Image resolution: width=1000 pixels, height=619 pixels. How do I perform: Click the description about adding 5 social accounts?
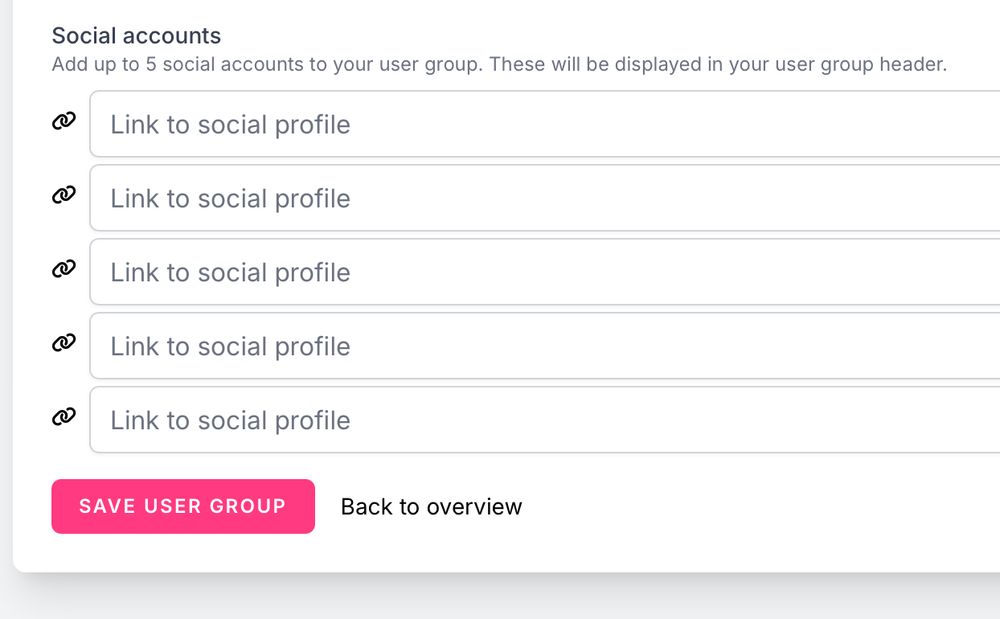499,64
